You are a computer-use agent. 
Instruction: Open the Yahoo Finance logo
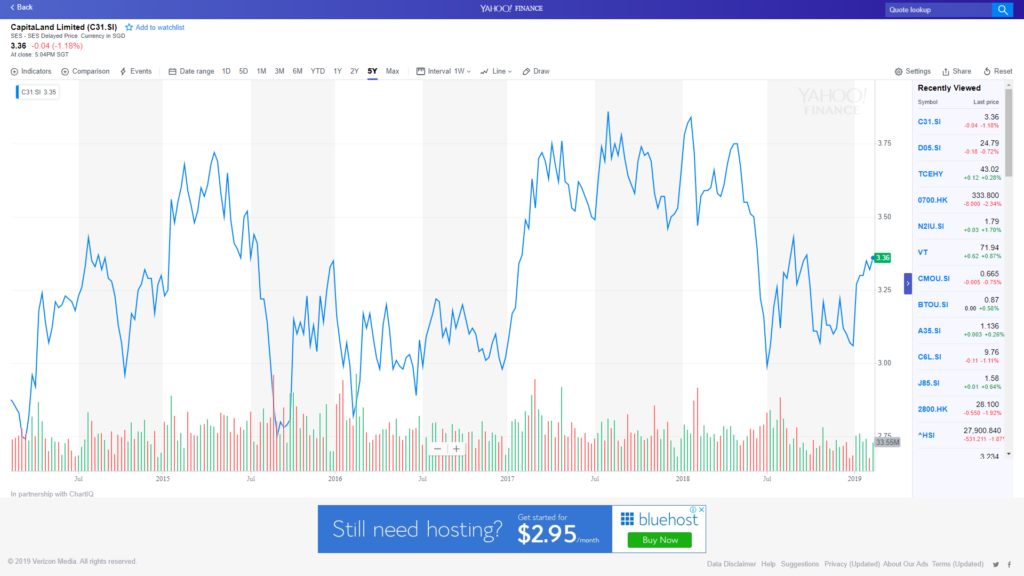(511, 8)
